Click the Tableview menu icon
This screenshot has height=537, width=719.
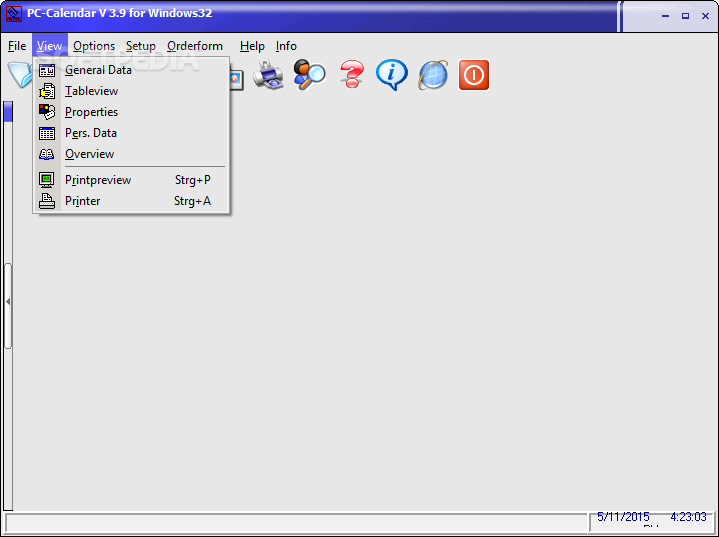47,91
